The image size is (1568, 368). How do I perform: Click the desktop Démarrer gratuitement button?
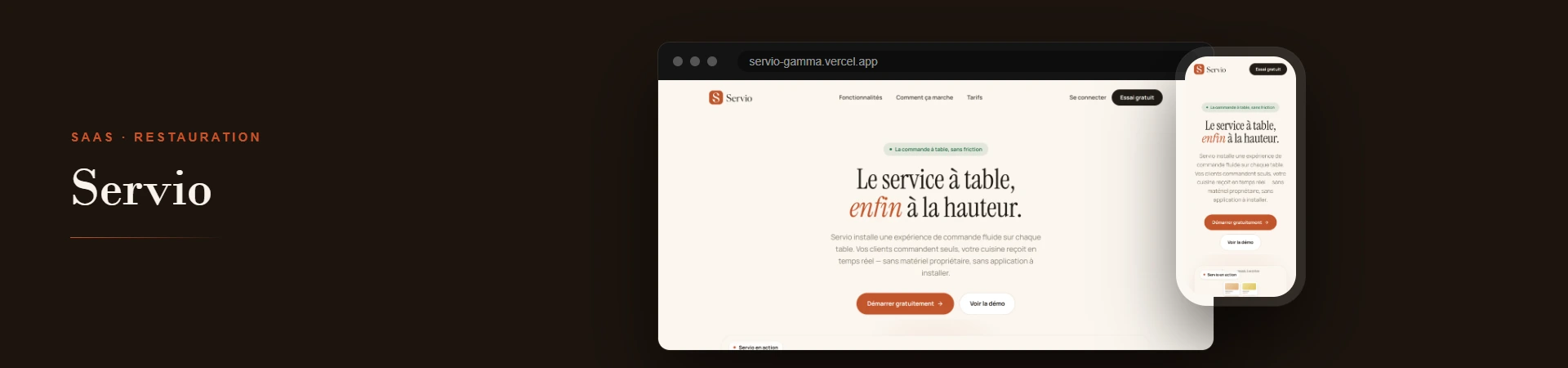905,303
